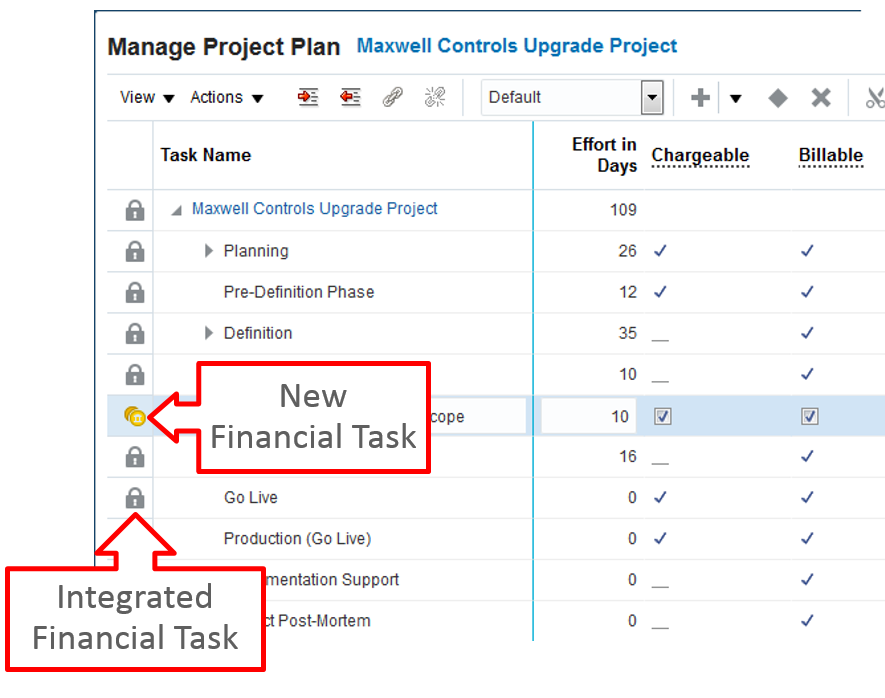The width and height of the screenshot is (885, 698).
Task: Open the Actions menu
Action: [227, 98]
